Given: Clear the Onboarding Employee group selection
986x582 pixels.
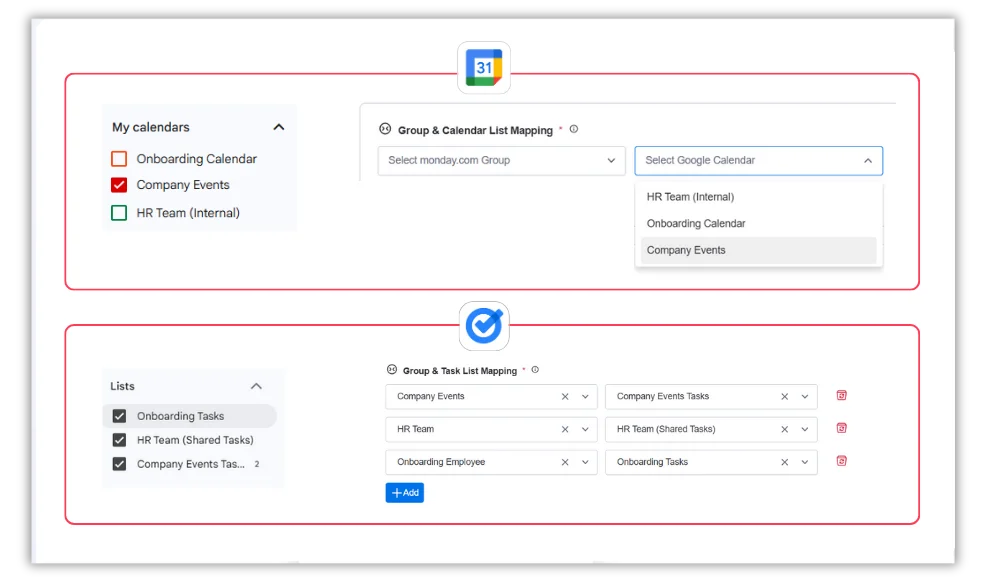Looking at the screenshot, I should (565, 462).
